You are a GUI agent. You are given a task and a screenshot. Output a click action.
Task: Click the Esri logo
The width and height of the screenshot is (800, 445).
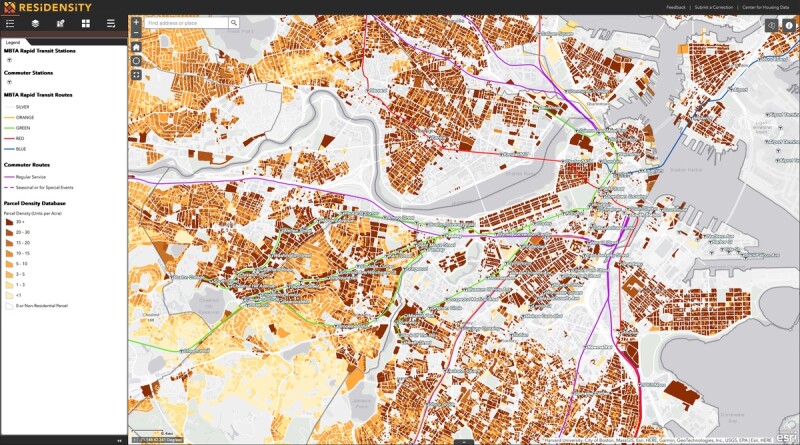(787, 438)
